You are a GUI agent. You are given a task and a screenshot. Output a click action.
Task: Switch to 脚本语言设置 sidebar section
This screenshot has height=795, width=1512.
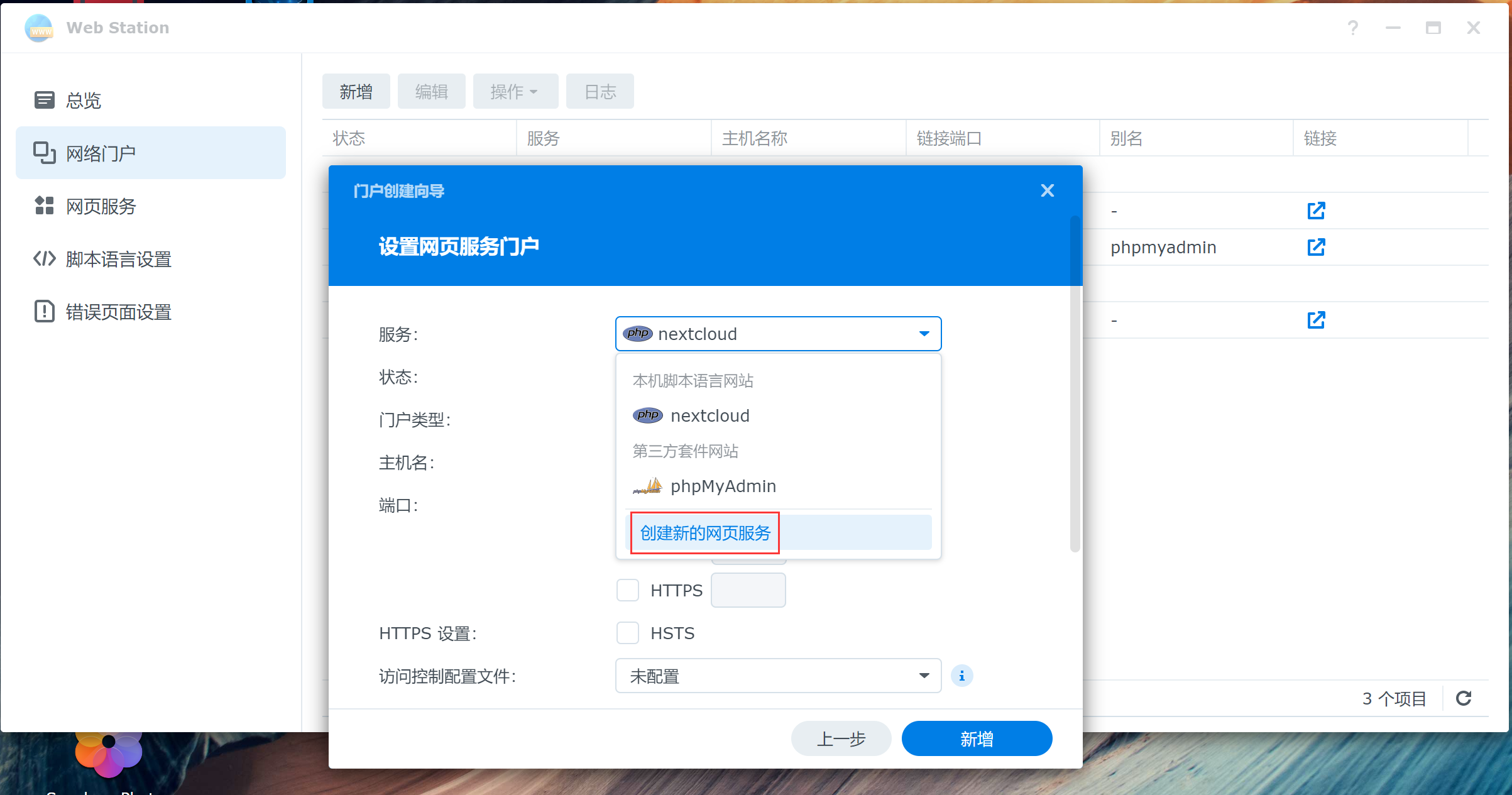click(x=118, y=259)
